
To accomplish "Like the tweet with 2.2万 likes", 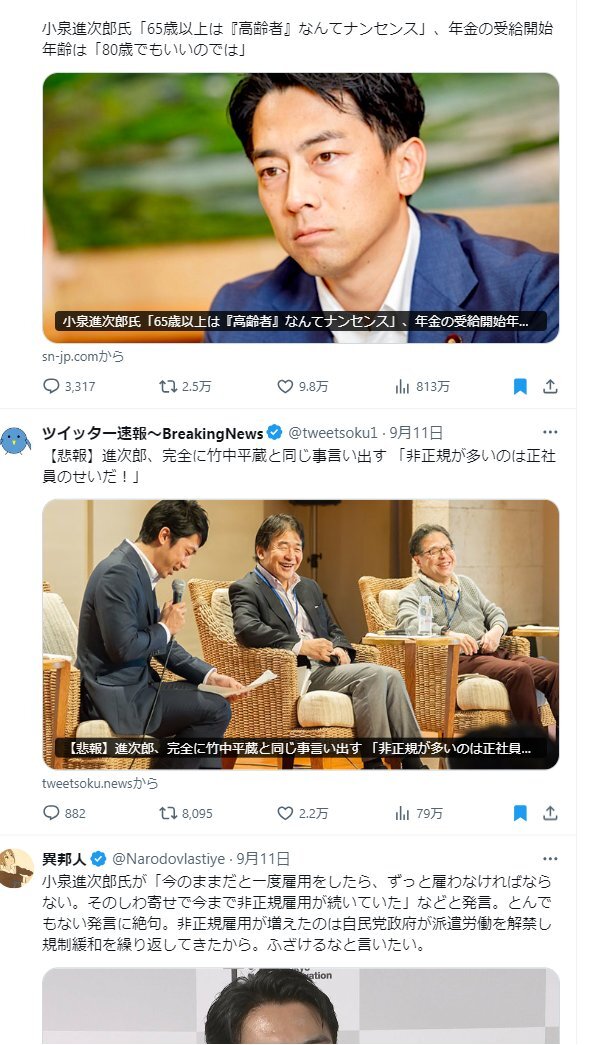I will click(302, 813).
